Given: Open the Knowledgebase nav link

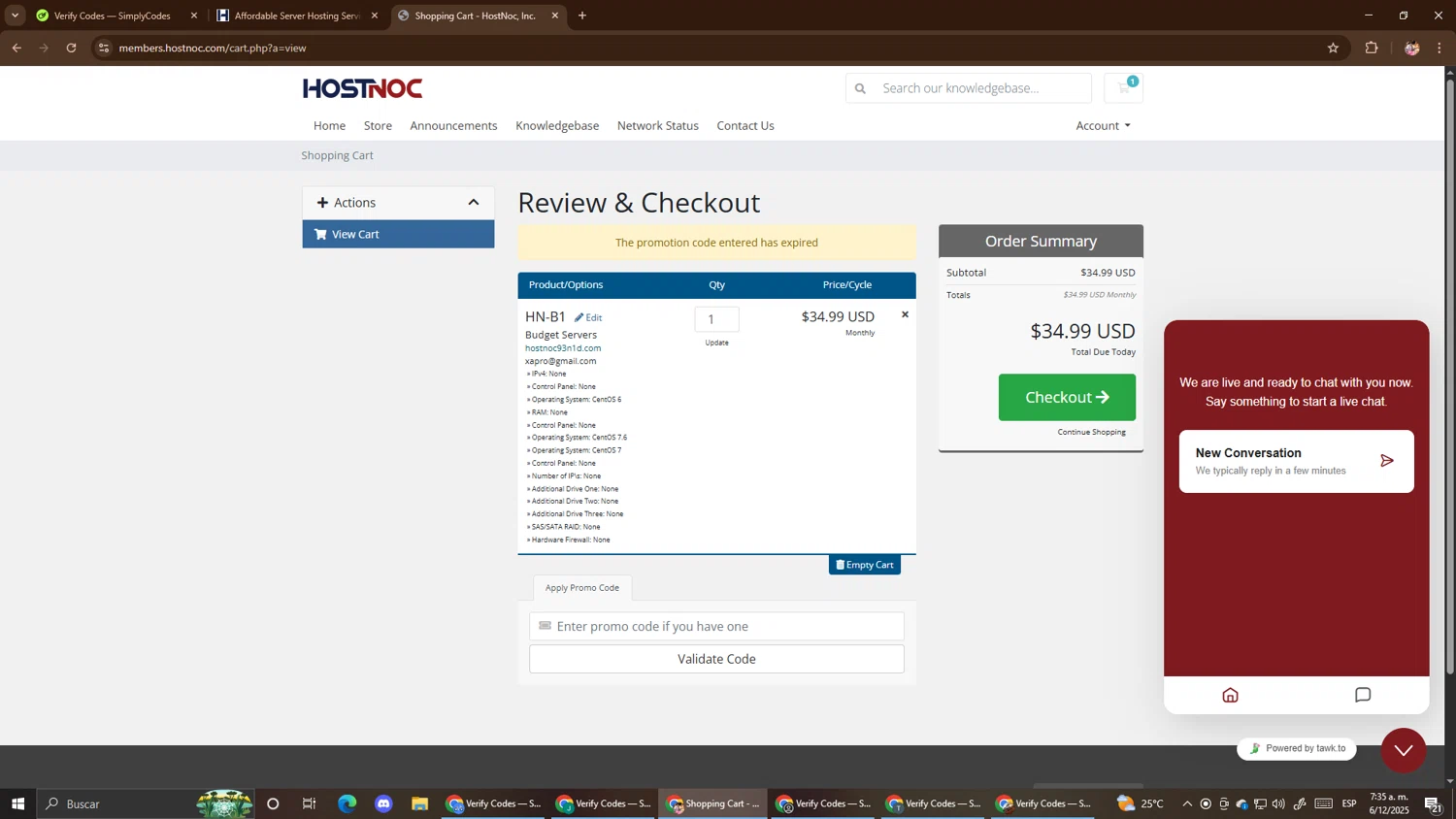Looking at the screenshot, I should click(x=557, y=125).
